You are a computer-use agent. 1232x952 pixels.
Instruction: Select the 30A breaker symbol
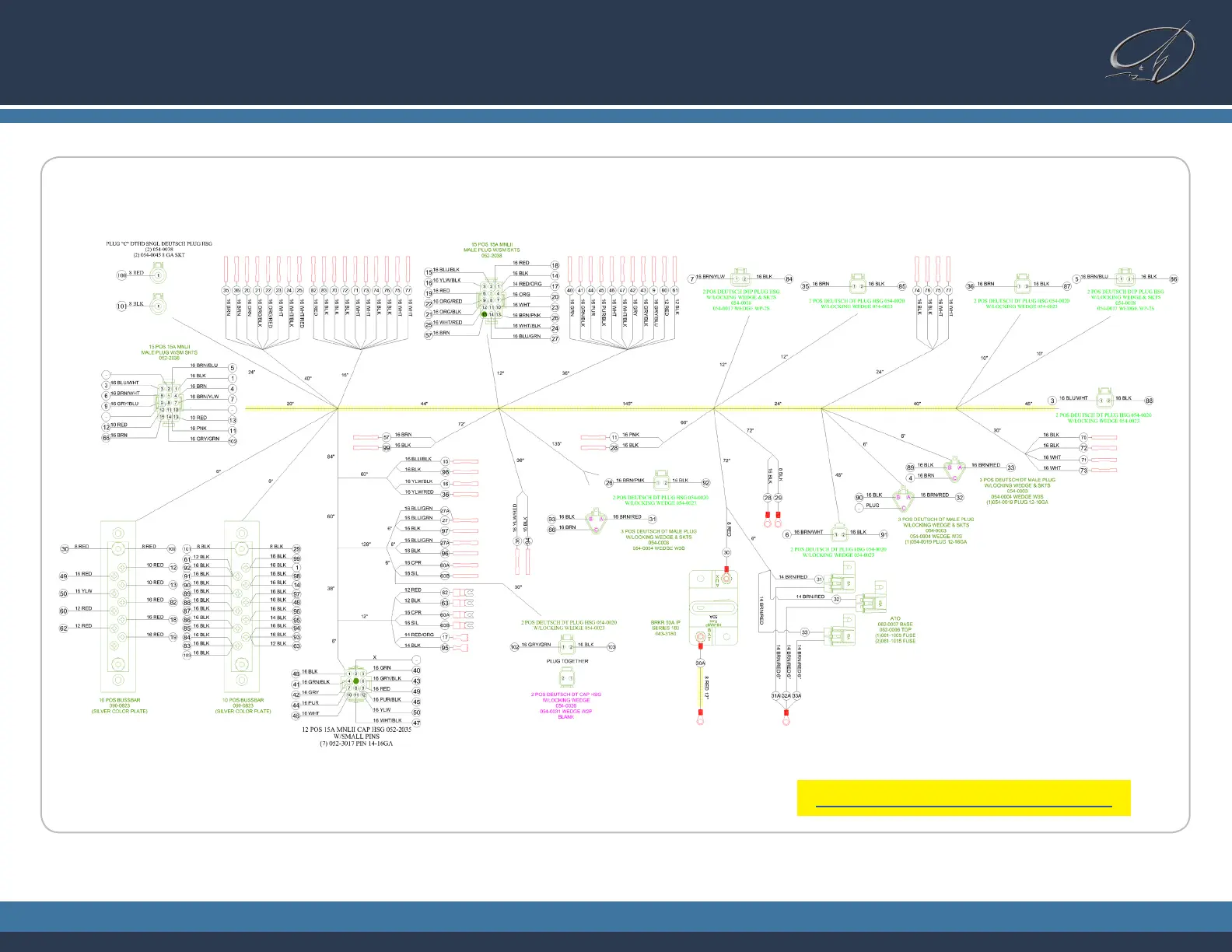(712, 607)
